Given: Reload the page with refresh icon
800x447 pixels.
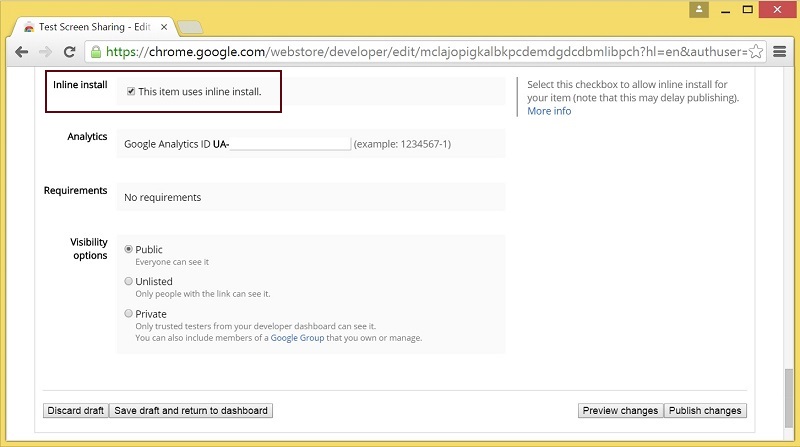Looking at the screenshot, I should click(70, 51).
